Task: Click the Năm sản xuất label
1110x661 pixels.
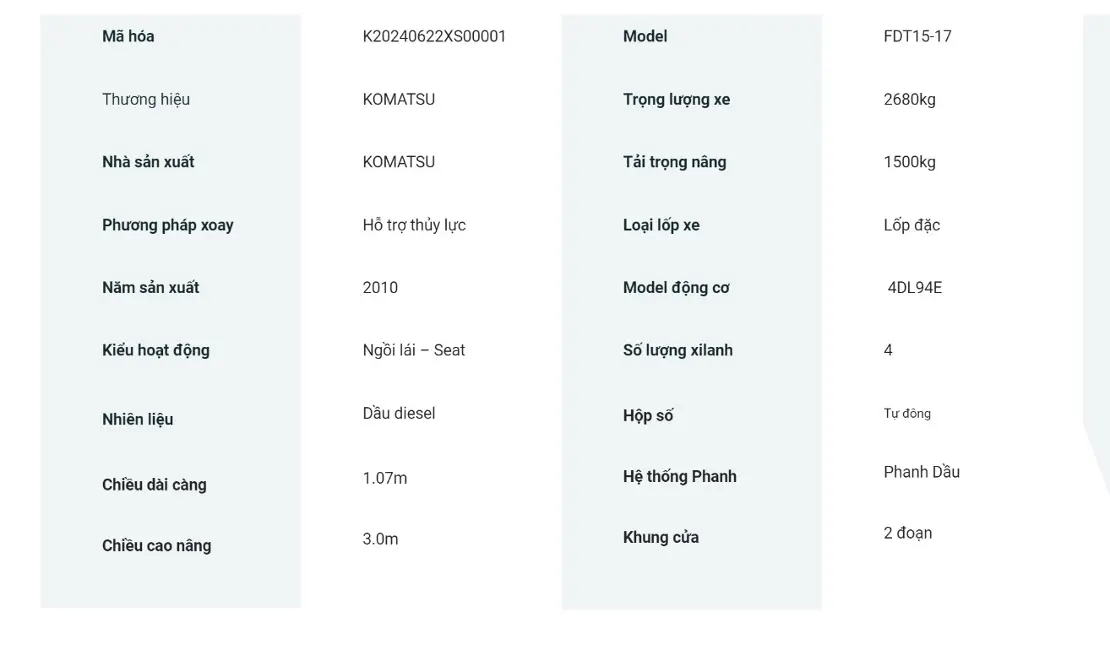Action: click(151, 287)
